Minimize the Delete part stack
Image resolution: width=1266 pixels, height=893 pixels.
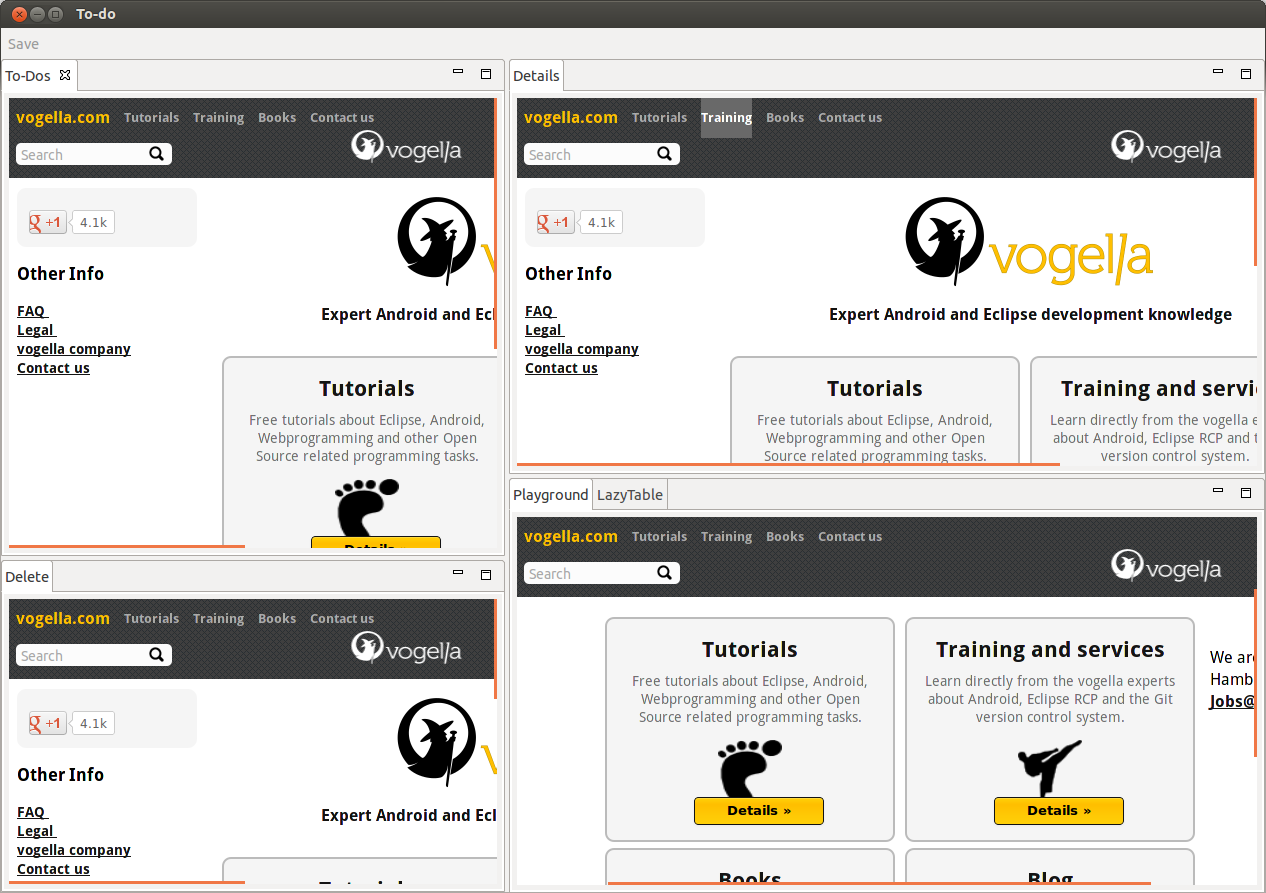click(458, 573)
